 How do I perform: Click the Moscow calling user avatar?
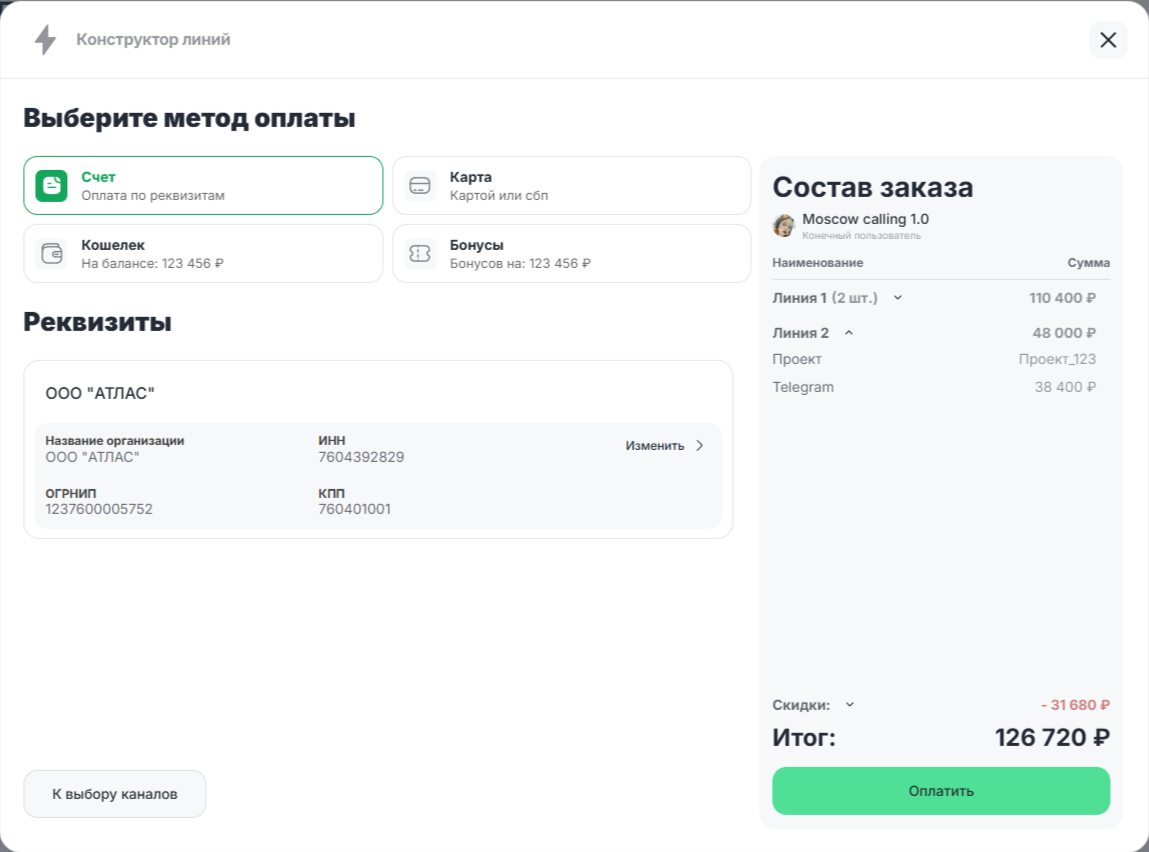tap(784, 225)
